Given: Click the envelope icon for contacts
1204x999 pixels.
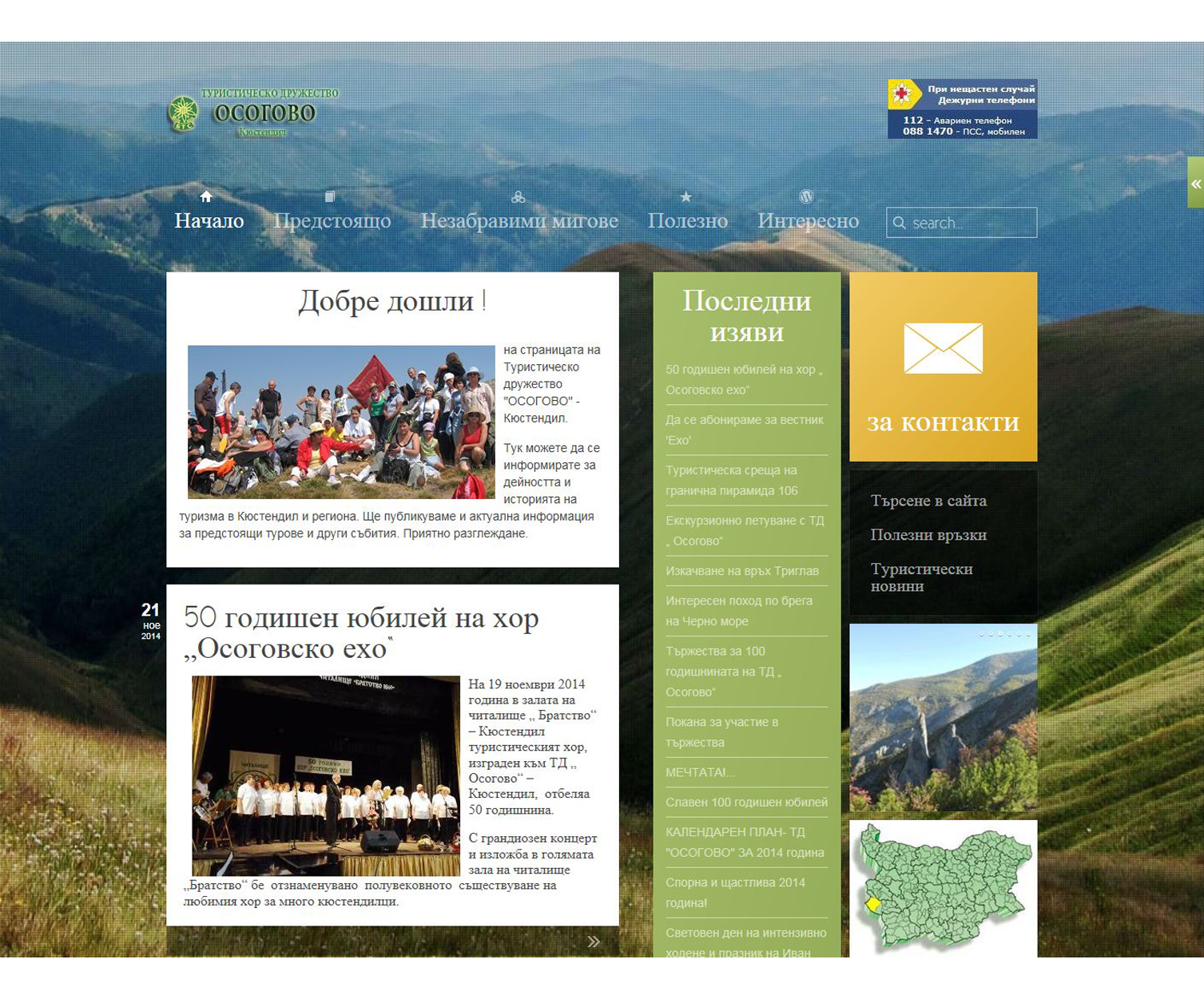Looking at the screenshot, I should point(943,348).
